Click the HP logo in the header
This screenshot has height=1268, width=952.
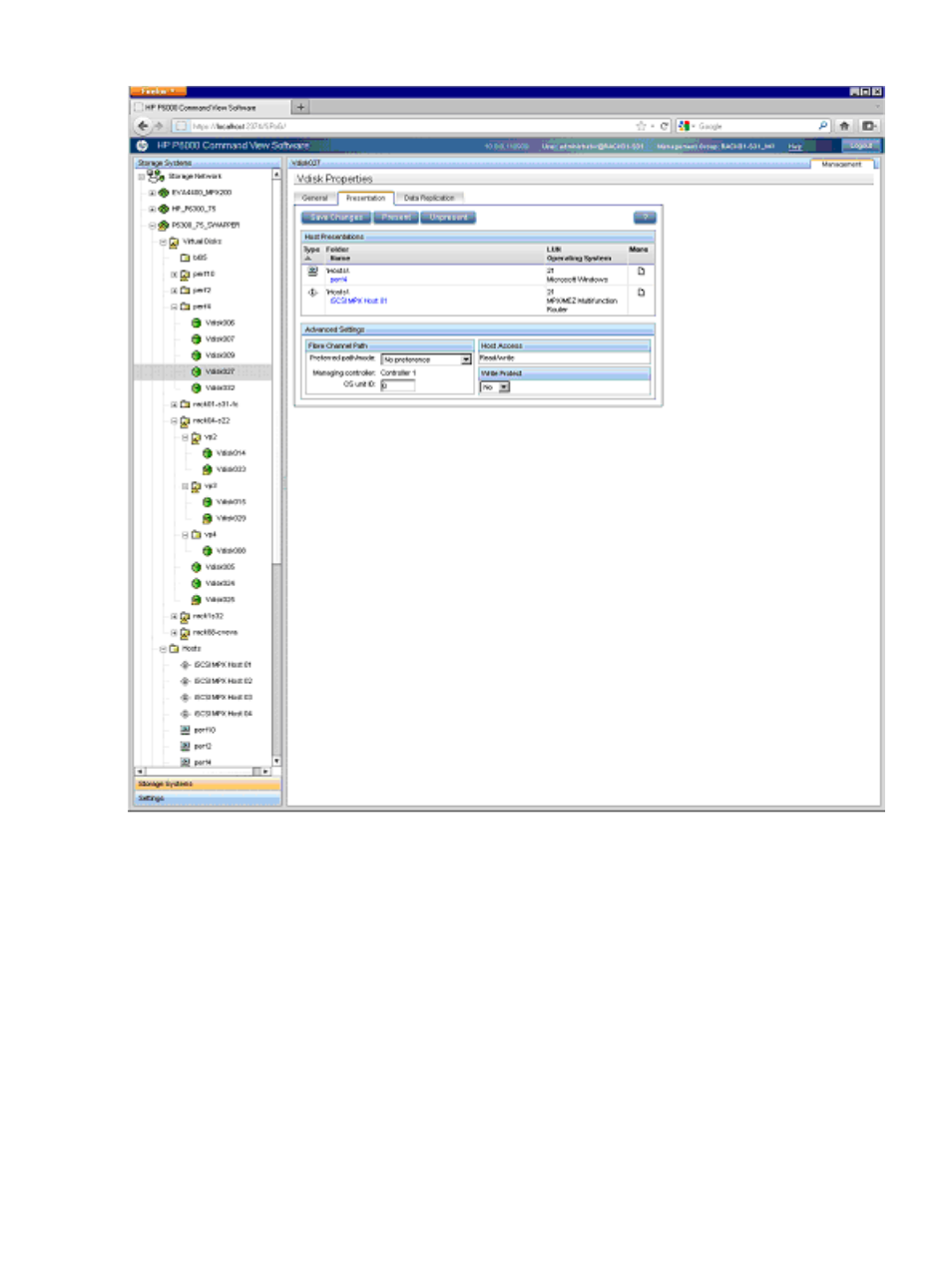143,146
